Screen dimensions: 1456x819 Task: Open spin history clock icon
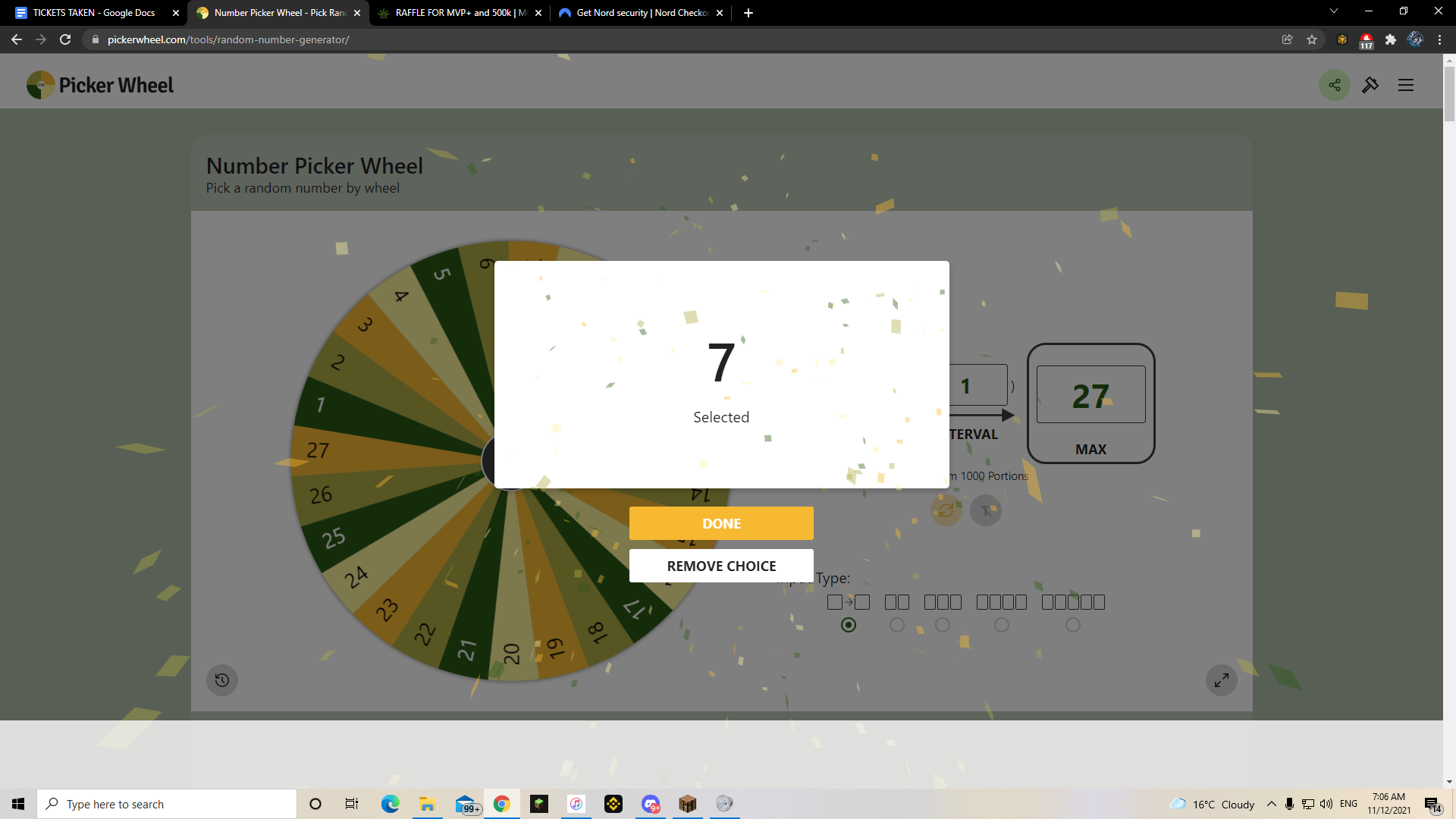pyautogui.click(x=222, y=680)
